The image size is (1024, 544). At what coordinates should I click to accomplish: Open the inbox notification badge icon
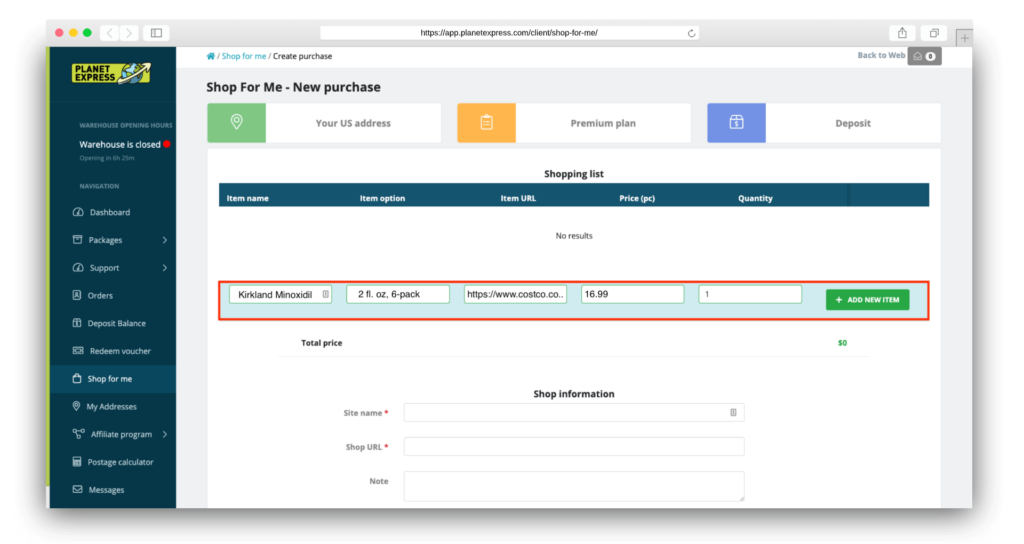[x=924, y=56]
